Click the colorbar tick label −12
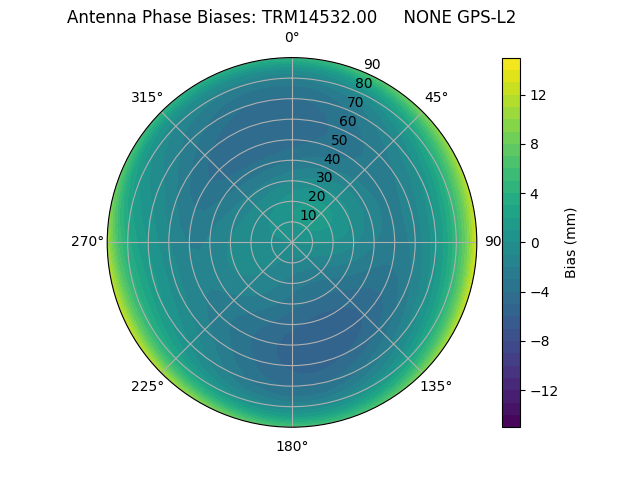640x480 pixels. tap(541, 391)
